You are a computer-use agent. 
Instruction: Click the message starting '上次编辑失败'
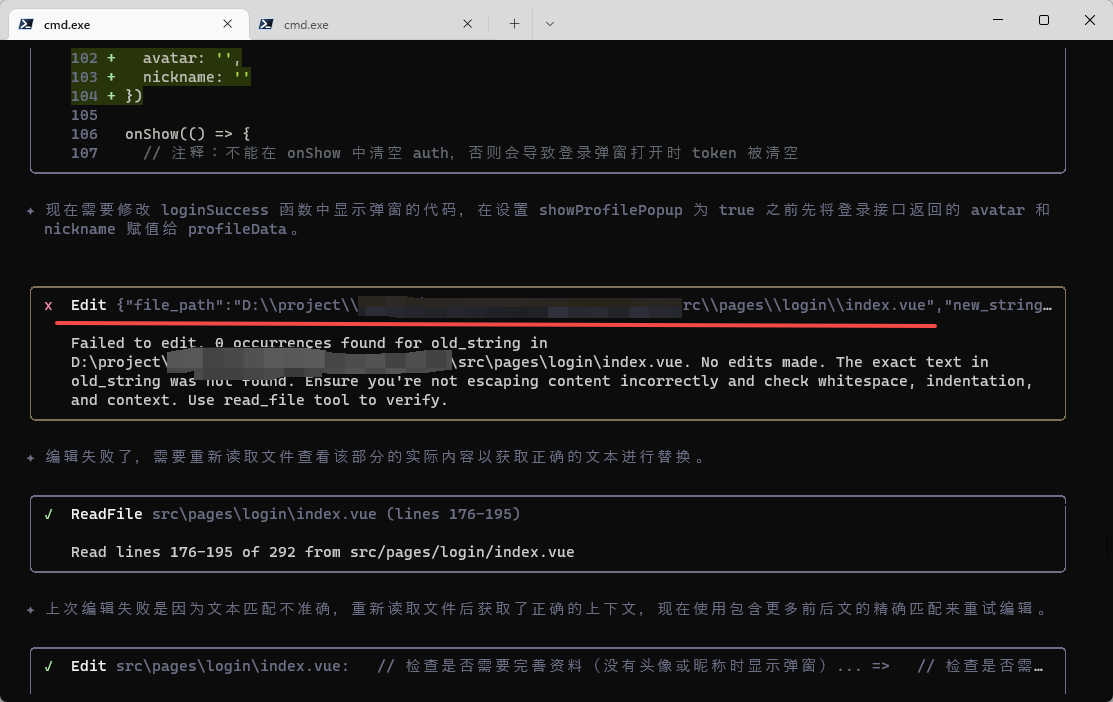547,609
